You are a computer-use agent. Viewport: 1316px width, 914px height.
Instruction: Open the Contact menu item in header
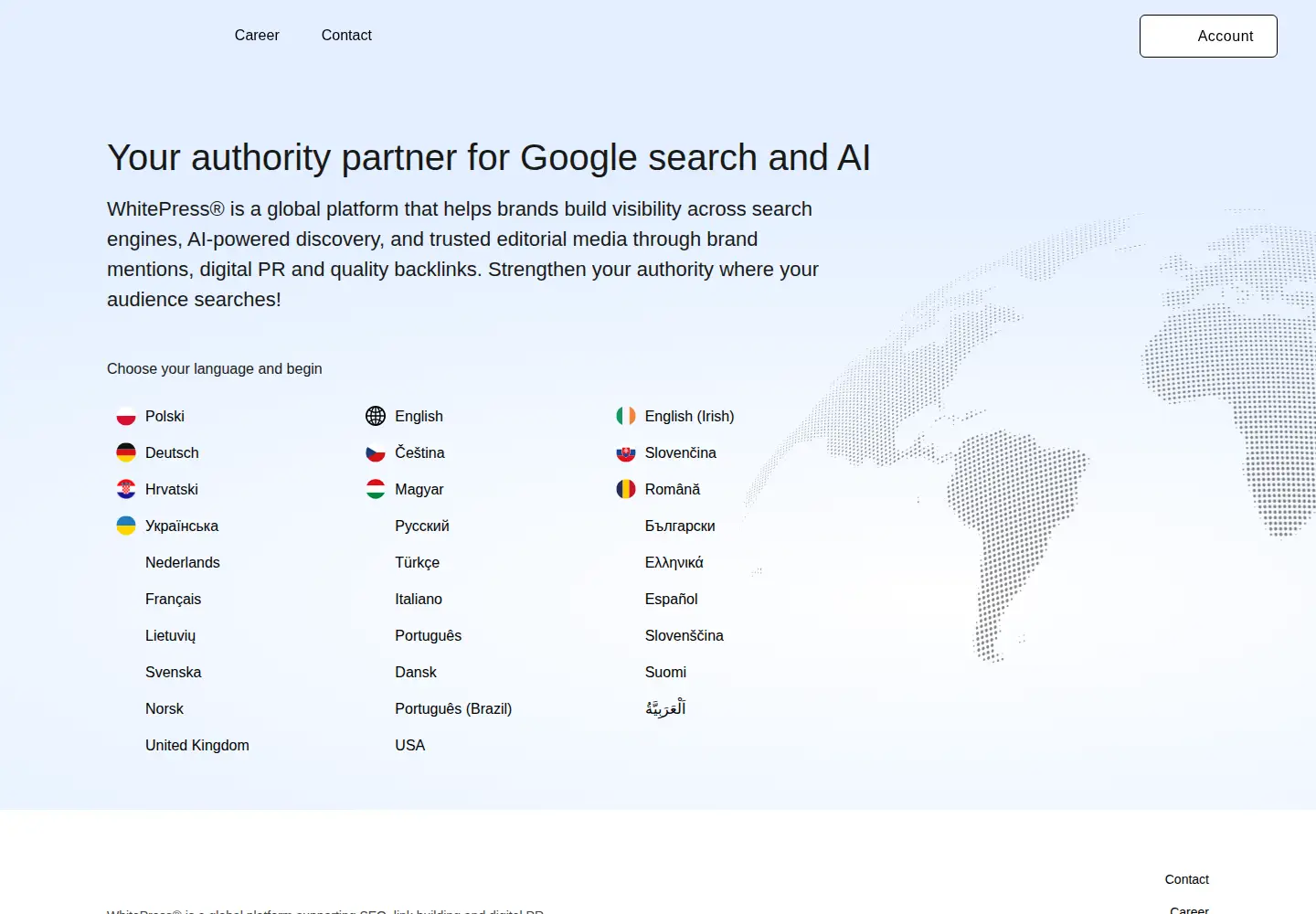pyautogui.click(x=346, y=35)
